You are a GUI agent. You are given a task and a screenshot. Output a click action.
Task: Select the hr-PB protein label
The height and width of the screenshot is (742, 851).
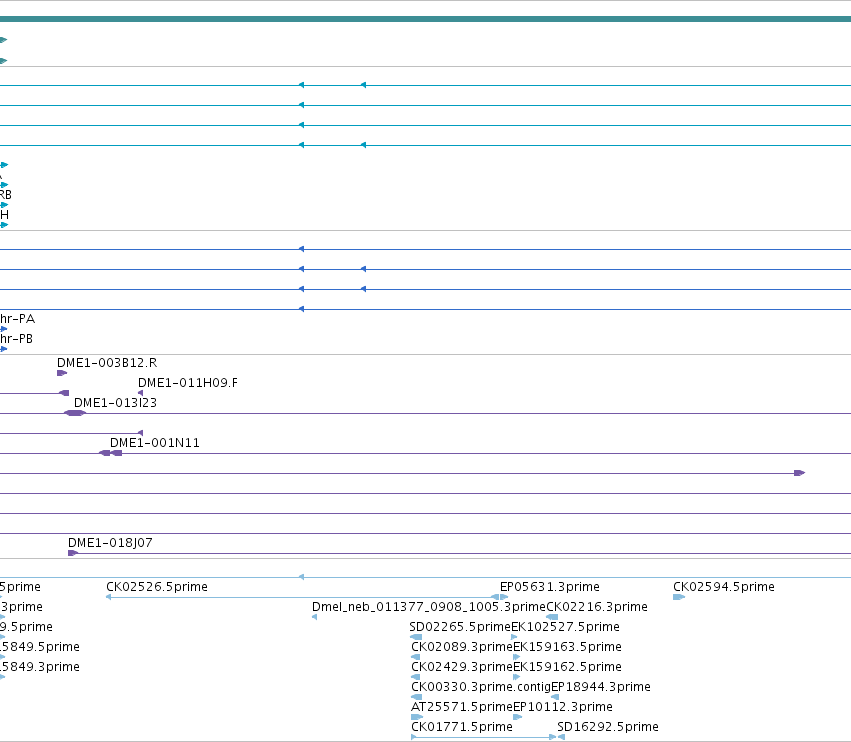point(16,339)
